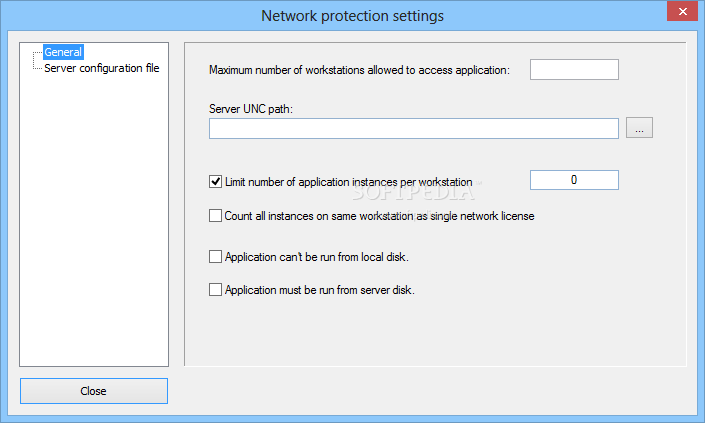Click the Count all instances label text
This screenshot has height=423, width=705.
point(379,216)
